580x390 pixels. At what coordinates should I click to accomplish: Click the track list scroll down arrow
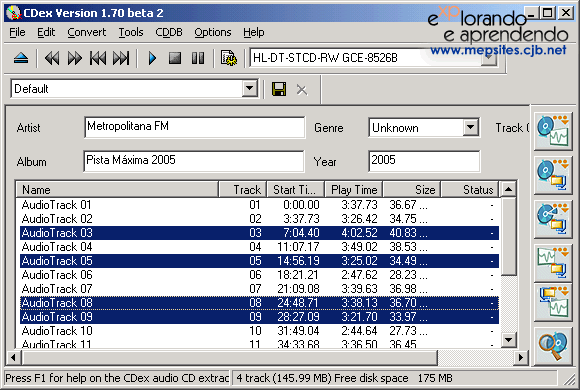[x=509, y=340]
